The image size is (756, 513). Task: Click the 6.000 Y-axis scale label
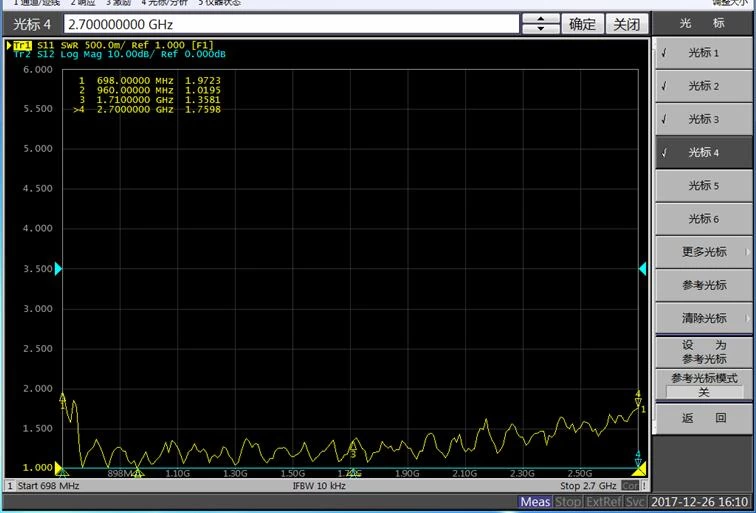coord(37,69)
